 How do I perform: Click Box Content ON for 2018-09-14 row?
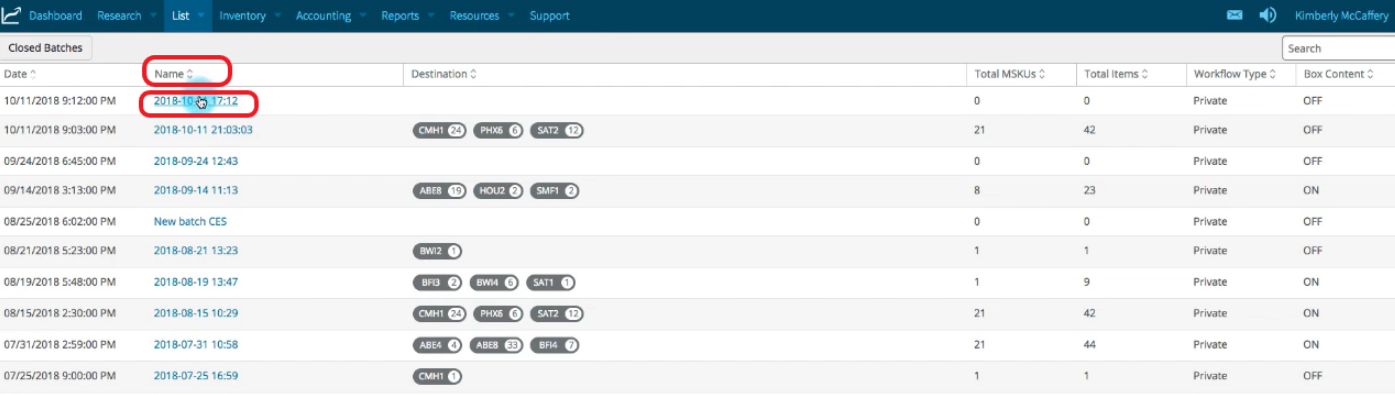click(1311, 191)
